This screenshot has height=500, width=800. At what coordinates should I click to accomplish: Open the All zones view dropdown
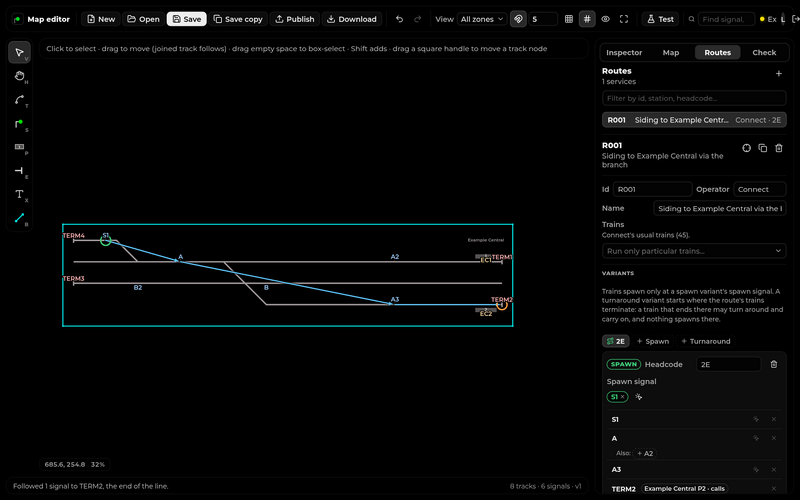pyautogui.click(x=482, y=19)
